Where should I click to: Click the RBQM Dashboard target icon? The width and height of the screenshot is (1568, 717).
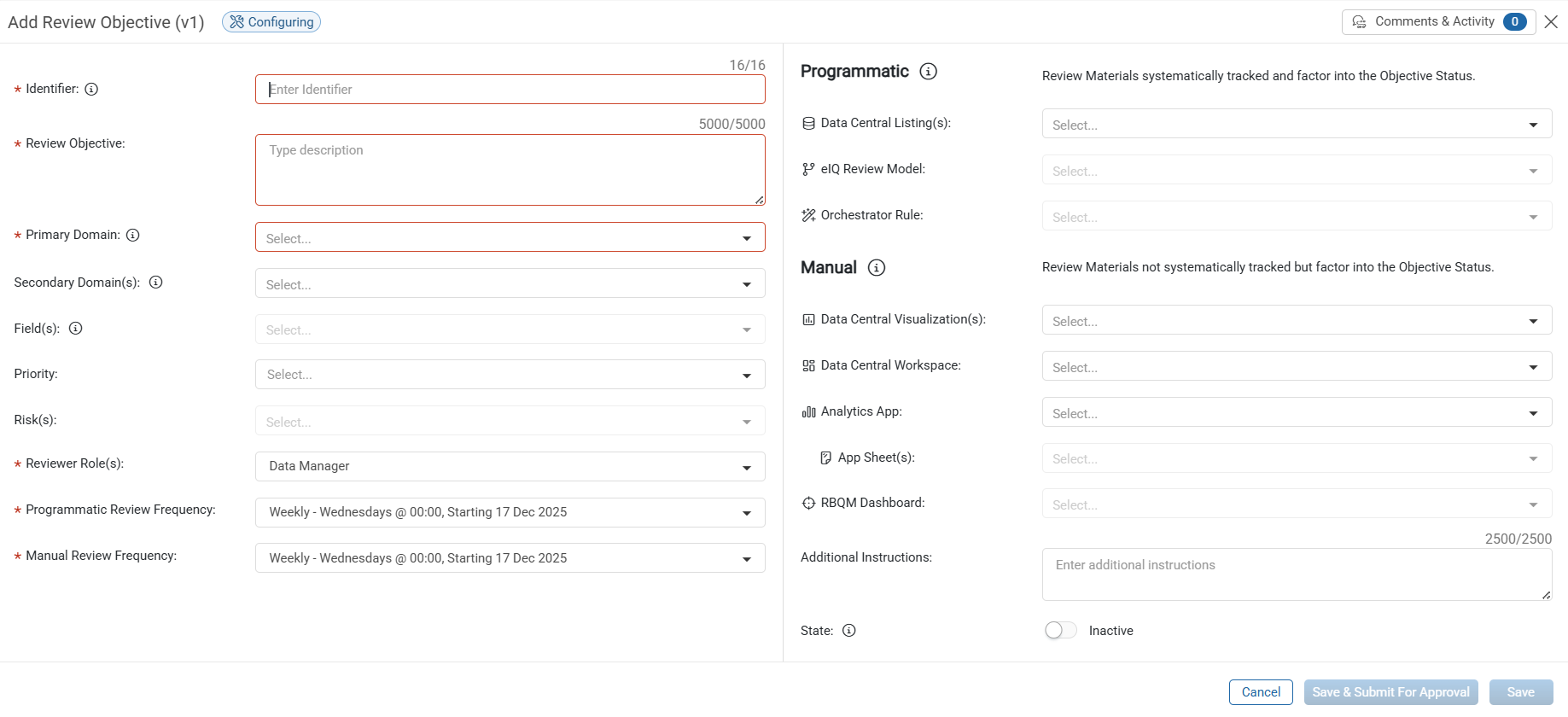[808, 504]
